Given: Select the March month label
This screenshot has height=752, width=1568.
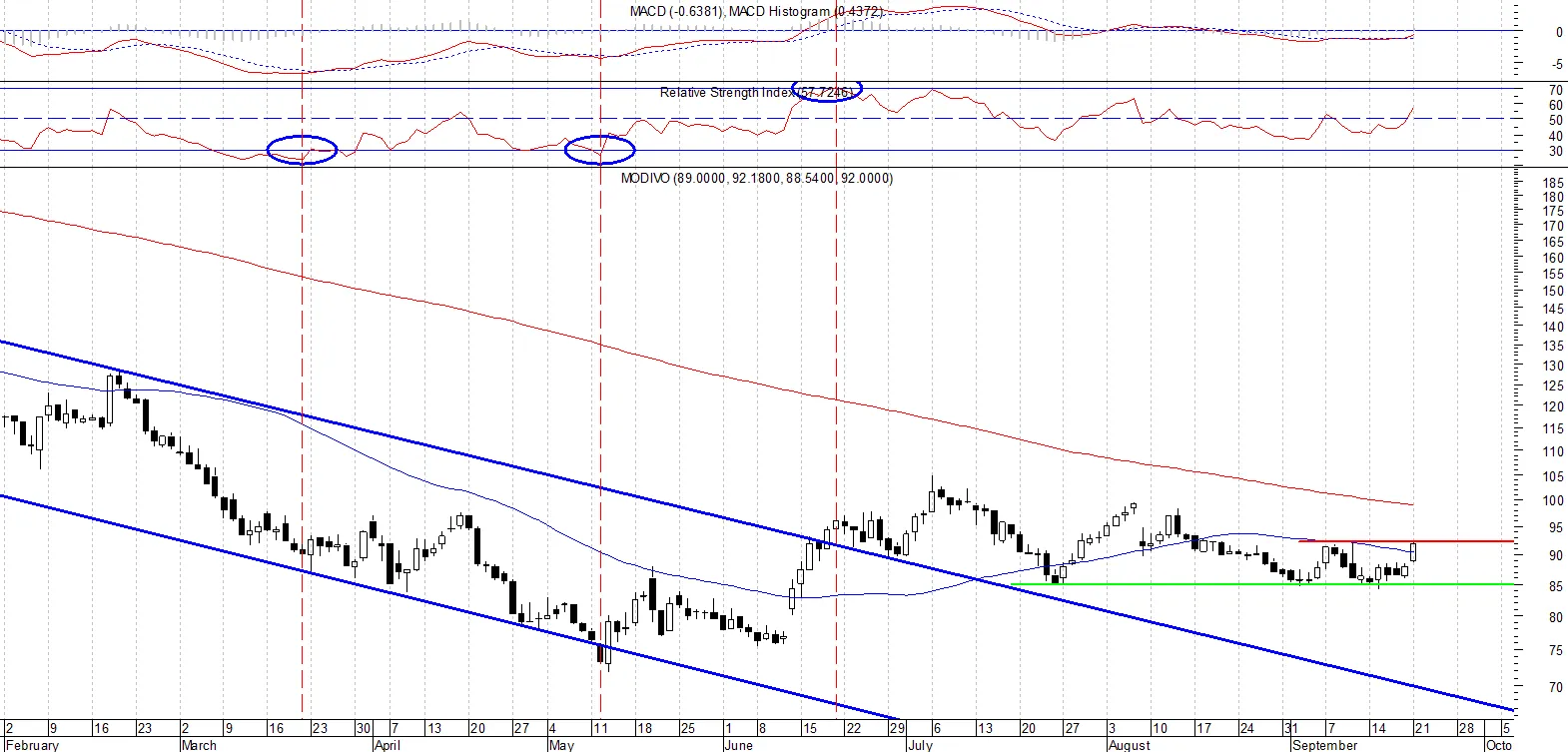Looking at the screenshot, I should (x=199, y=745).
